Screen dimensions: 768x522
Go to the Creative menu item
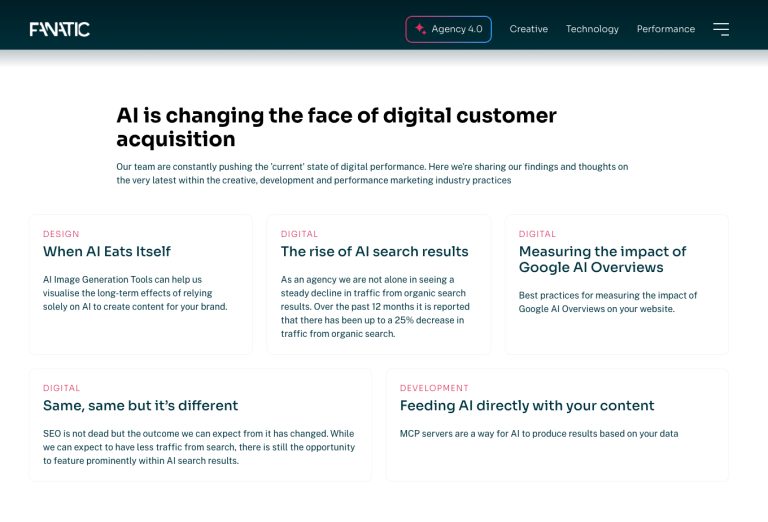[x=528, y=29]
